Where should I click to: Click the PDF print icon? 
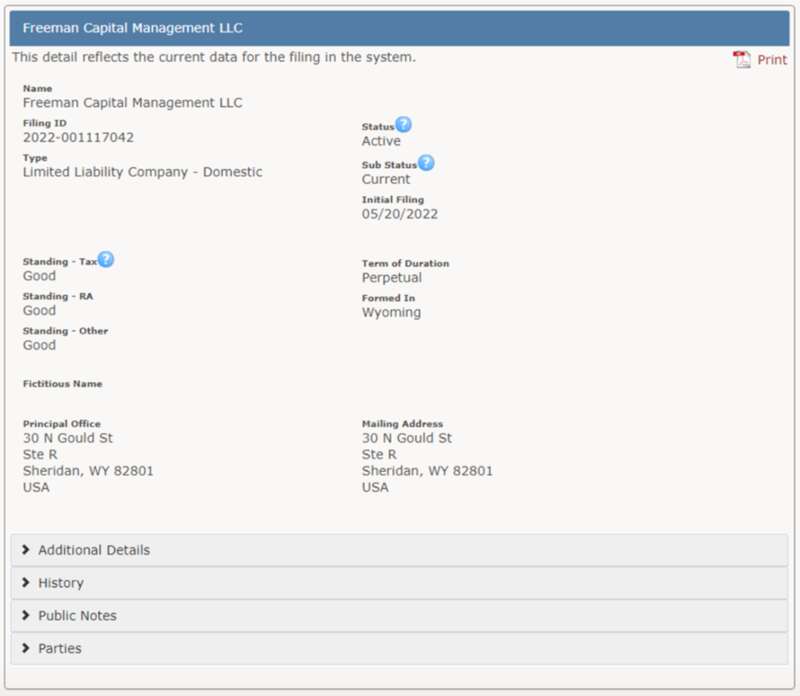coord(742,60)
